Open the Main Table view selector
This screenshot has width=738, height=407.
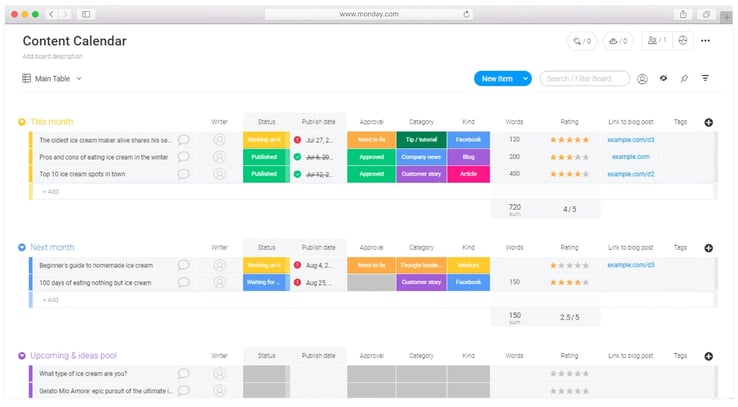(51, 78)
